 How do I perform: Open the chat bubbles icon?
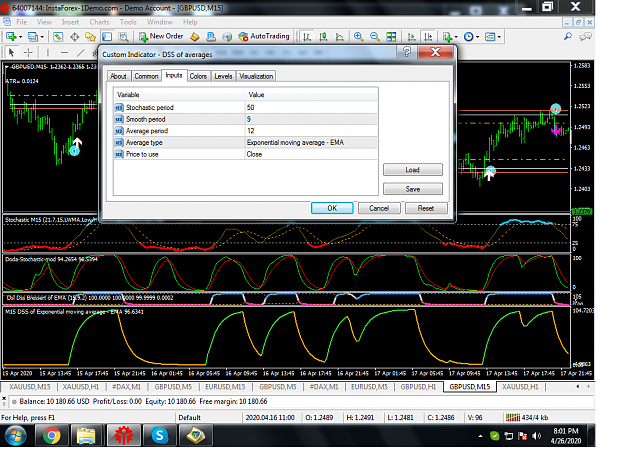pyautogui.click(x=585, y=37)
